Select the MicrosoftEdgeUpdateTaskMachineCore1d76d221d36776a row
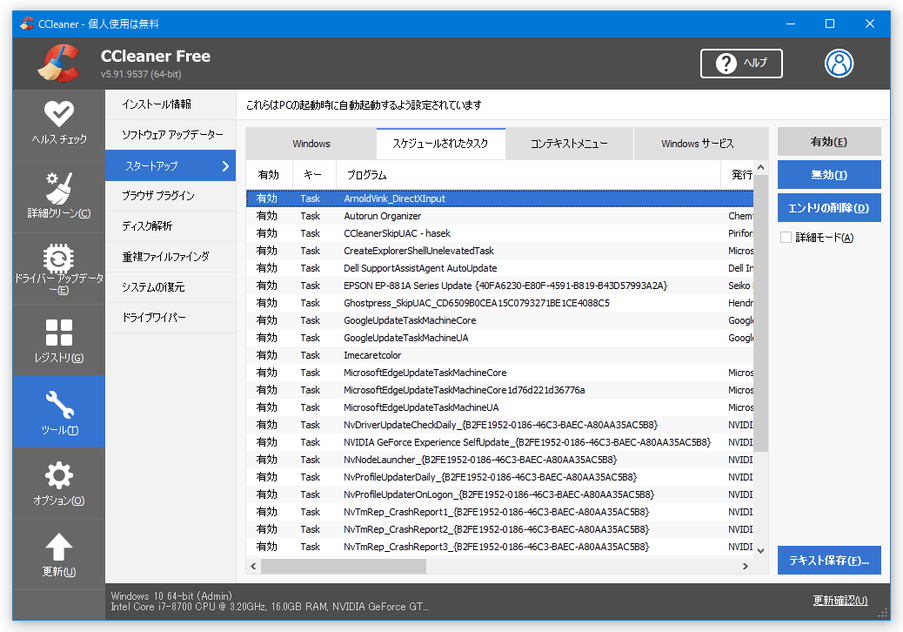Screen dimensions: 903x632 pos(500,390)
